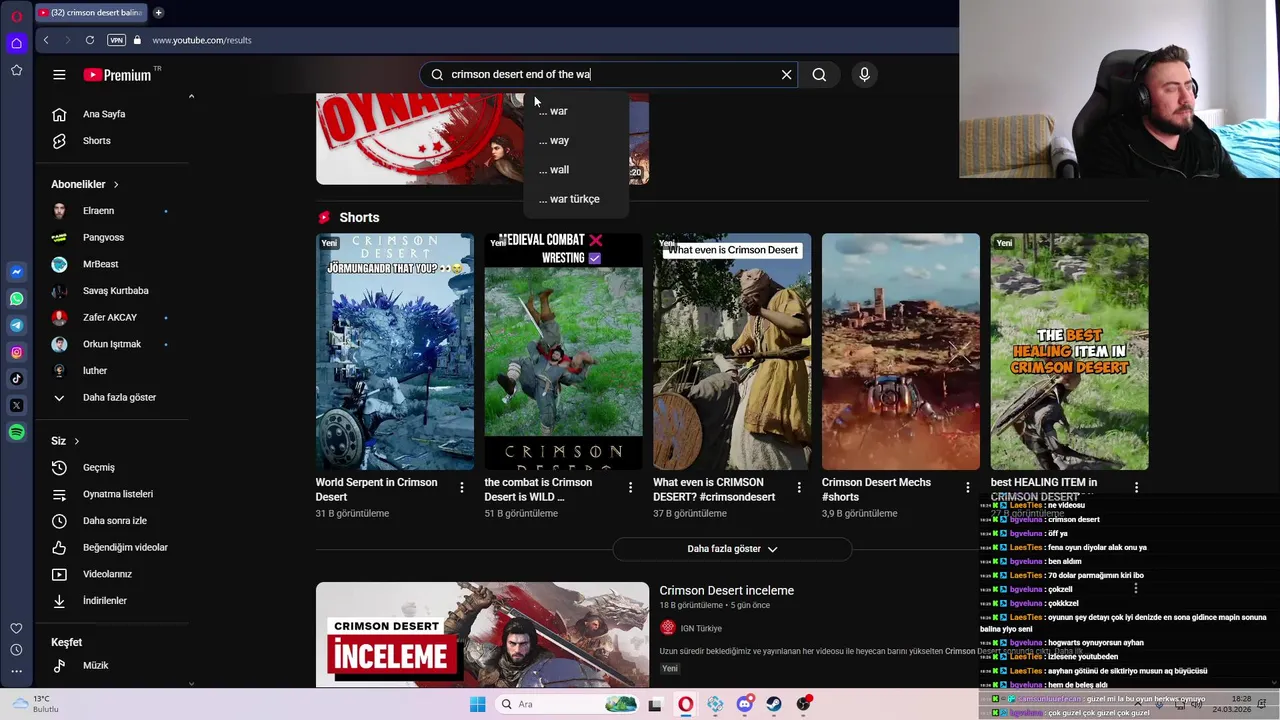Image resolution: width=1280 pixels, height=720 pixels.
Task: Open options for HEALING ITEM short
Action: [x=1136, y=488]
